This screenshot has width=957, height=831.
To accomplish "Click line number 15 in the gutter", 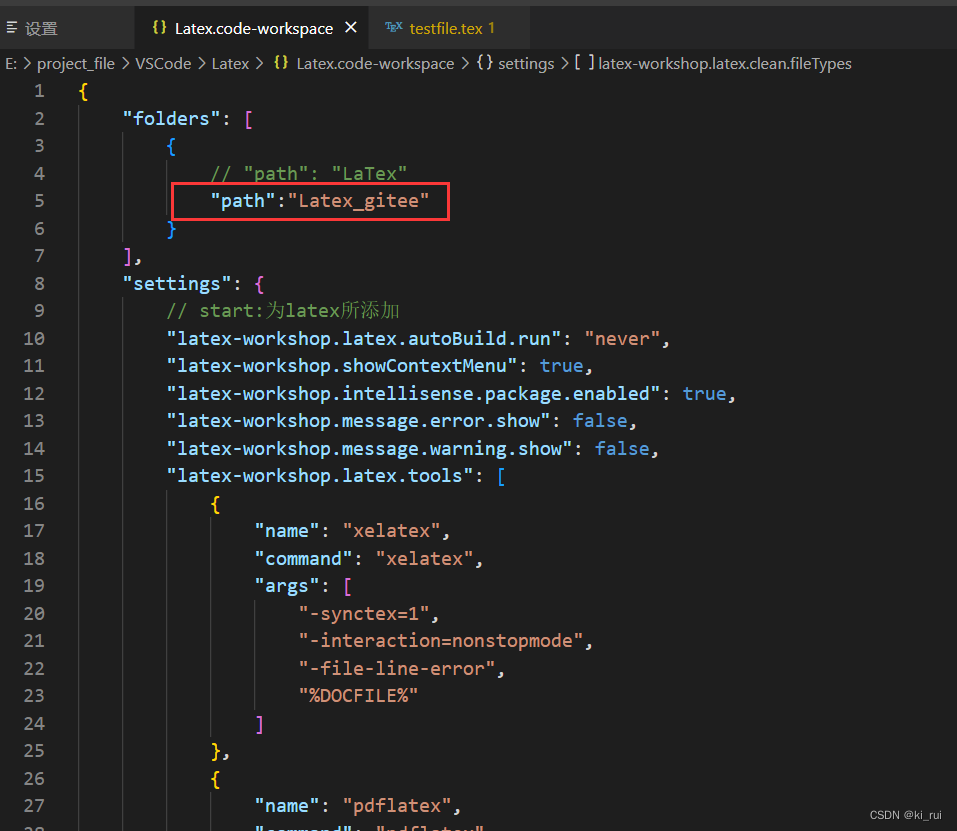I will coord(34,475).
